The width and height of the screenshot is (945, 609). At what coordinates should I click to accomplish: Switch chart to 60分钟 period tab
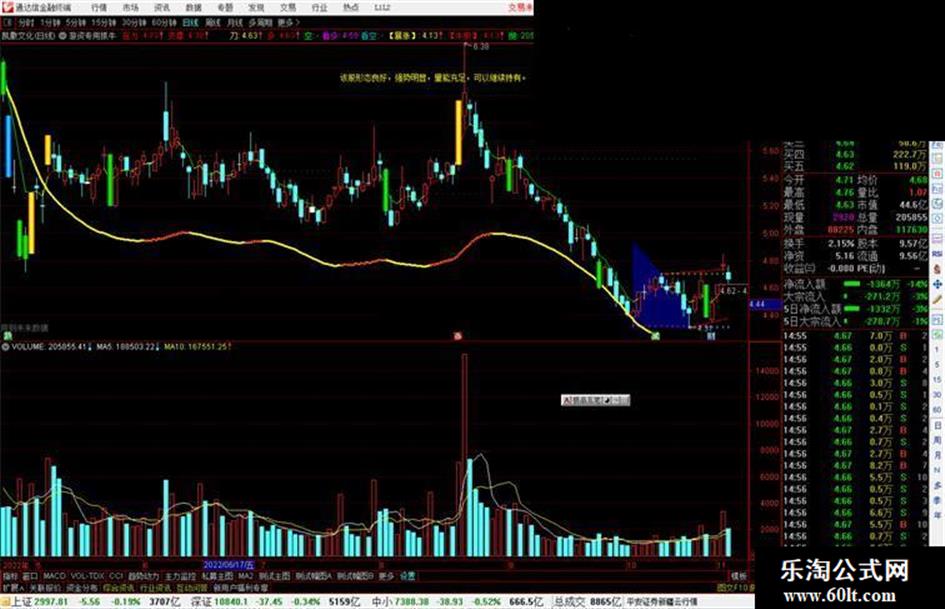[165, 23]
